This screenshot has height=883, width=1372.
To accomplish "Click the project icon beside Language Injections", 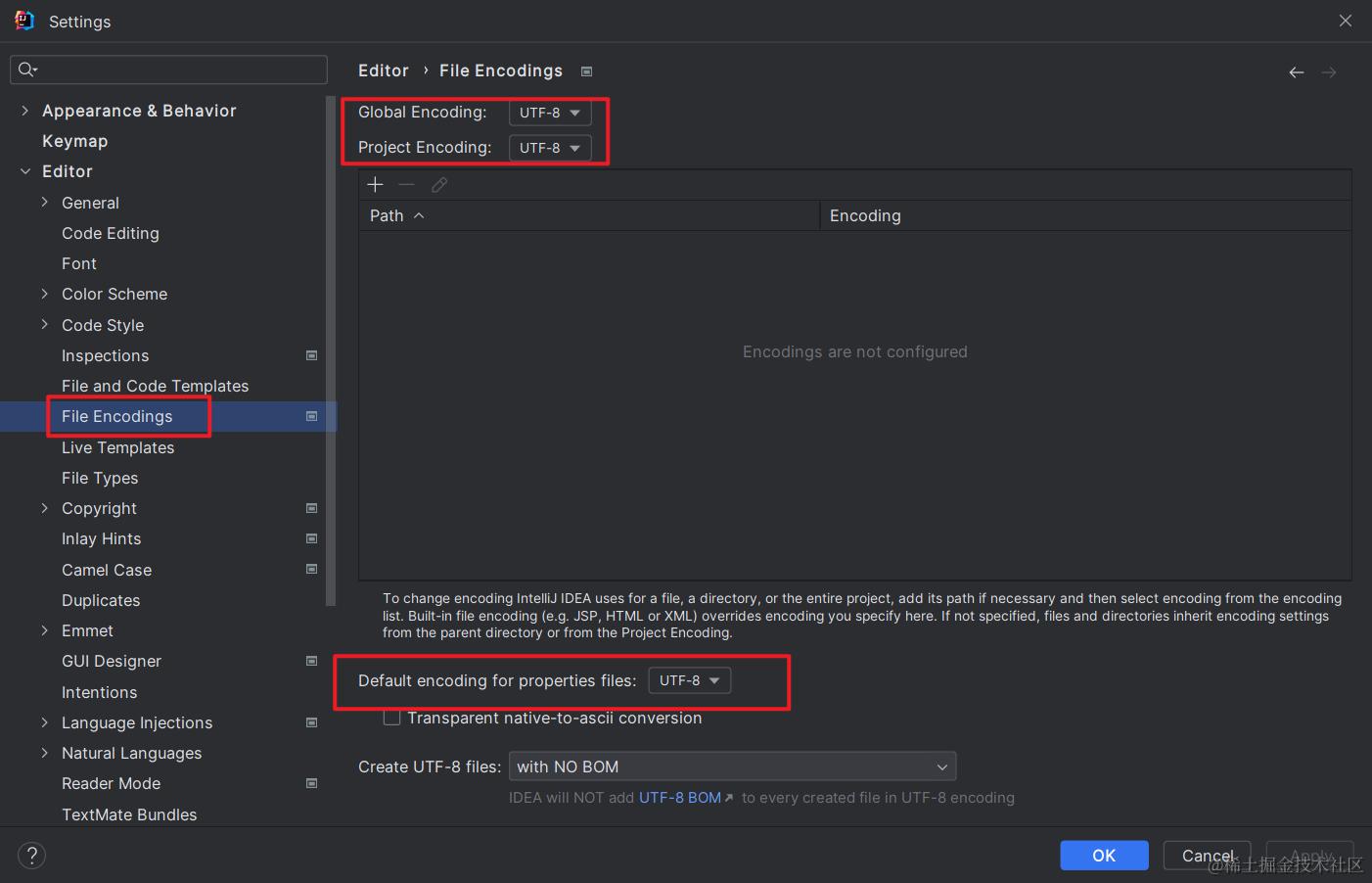I will pos(312,722).
